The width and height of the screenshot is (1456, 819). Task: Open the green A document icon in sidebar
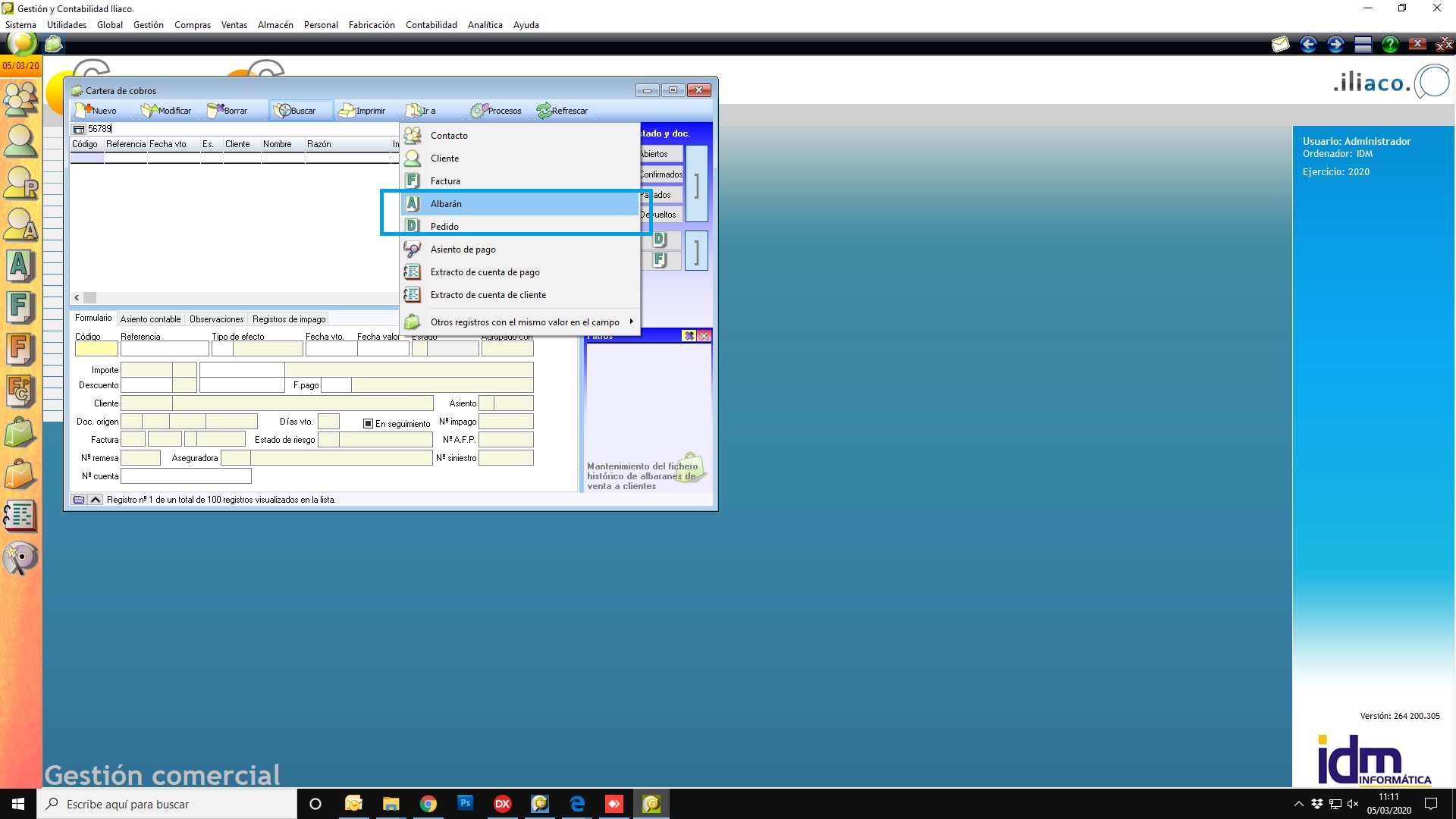(x=20, y=266)
